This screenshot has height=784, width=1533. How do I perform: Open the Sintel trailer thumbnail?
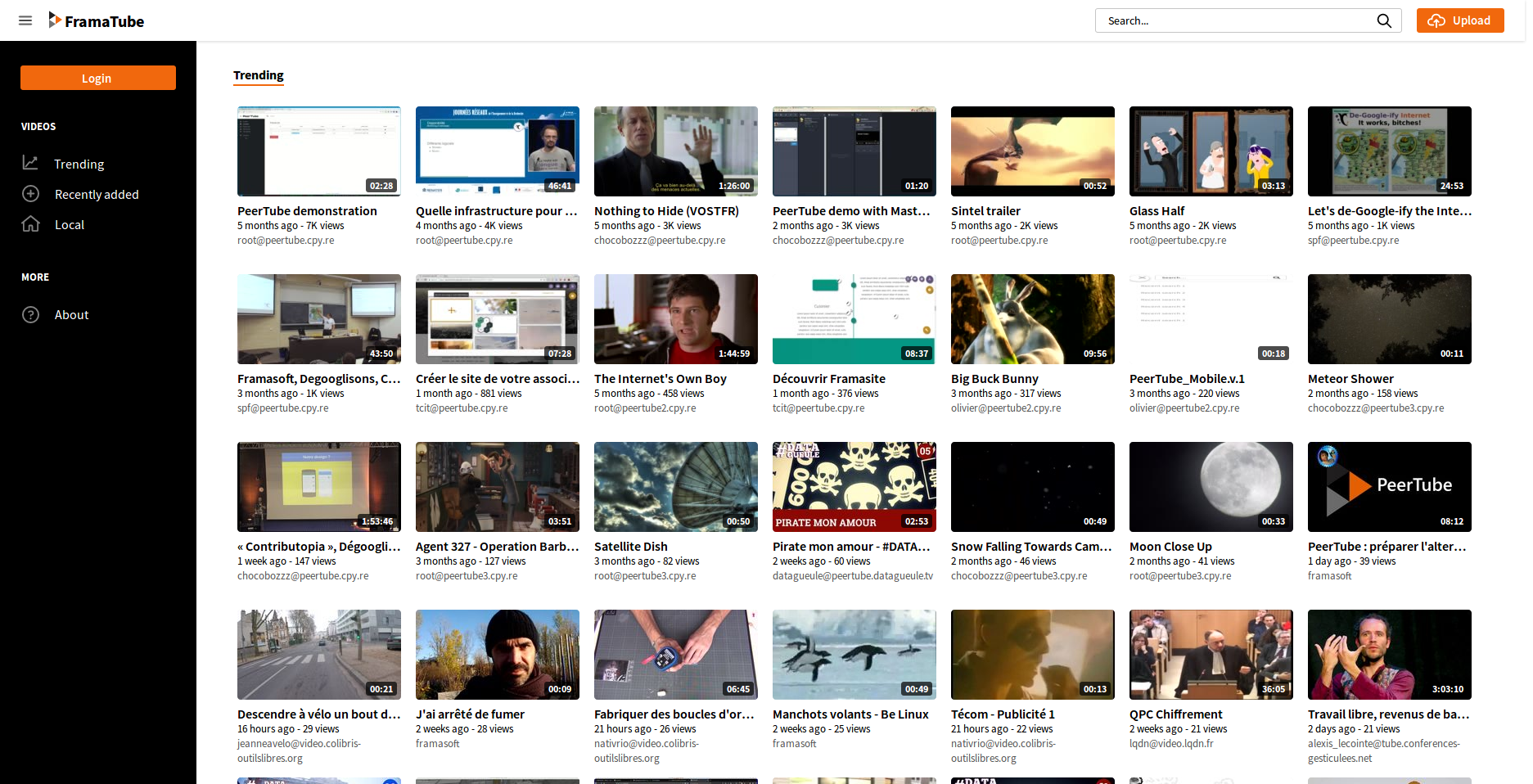(1033, 151)
